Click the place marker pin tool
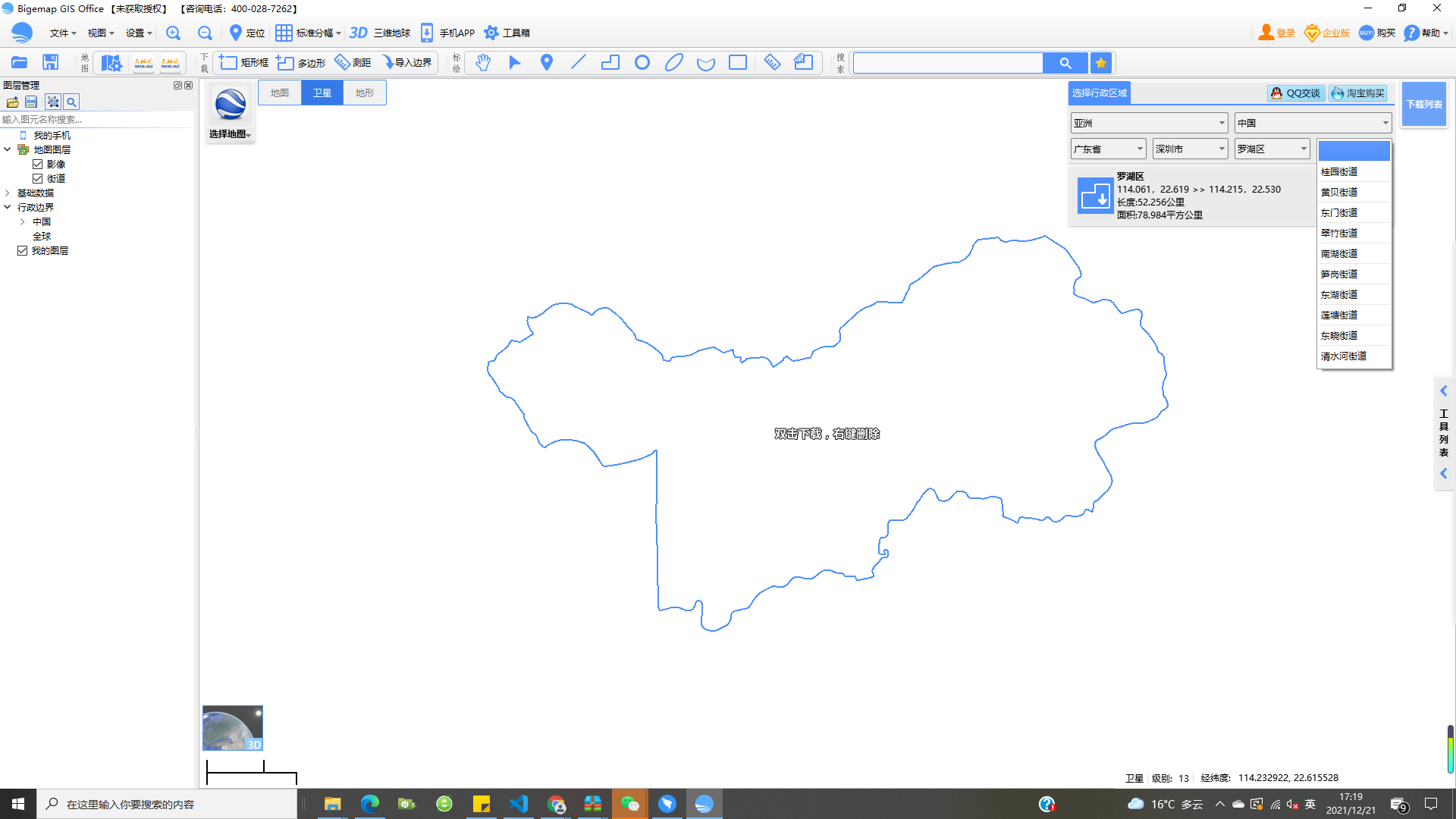This screenshot has height=819, width=1456. coord(546,63)
